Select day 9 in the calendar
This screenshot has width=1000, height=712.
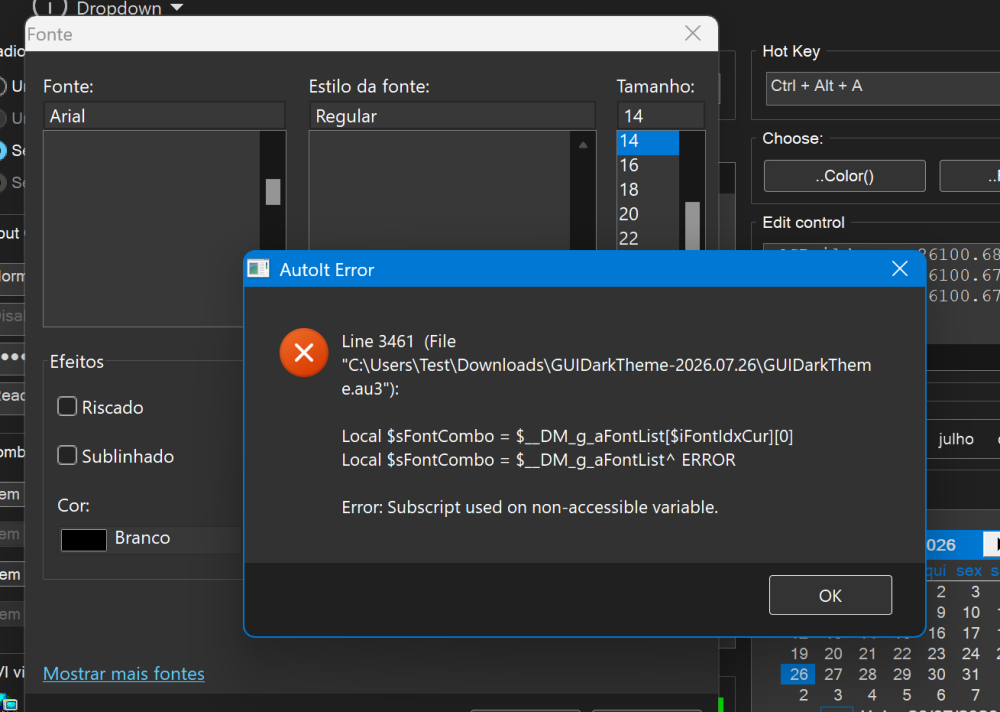click(x=941, y=612)
